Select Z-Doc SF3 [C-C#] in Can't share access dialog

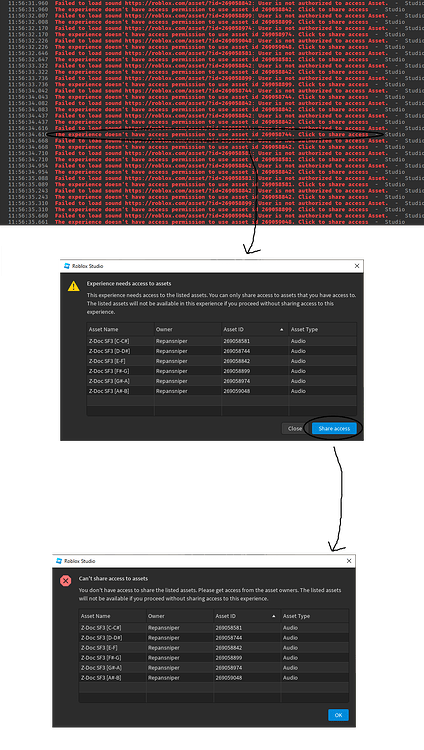click(101, 628)
